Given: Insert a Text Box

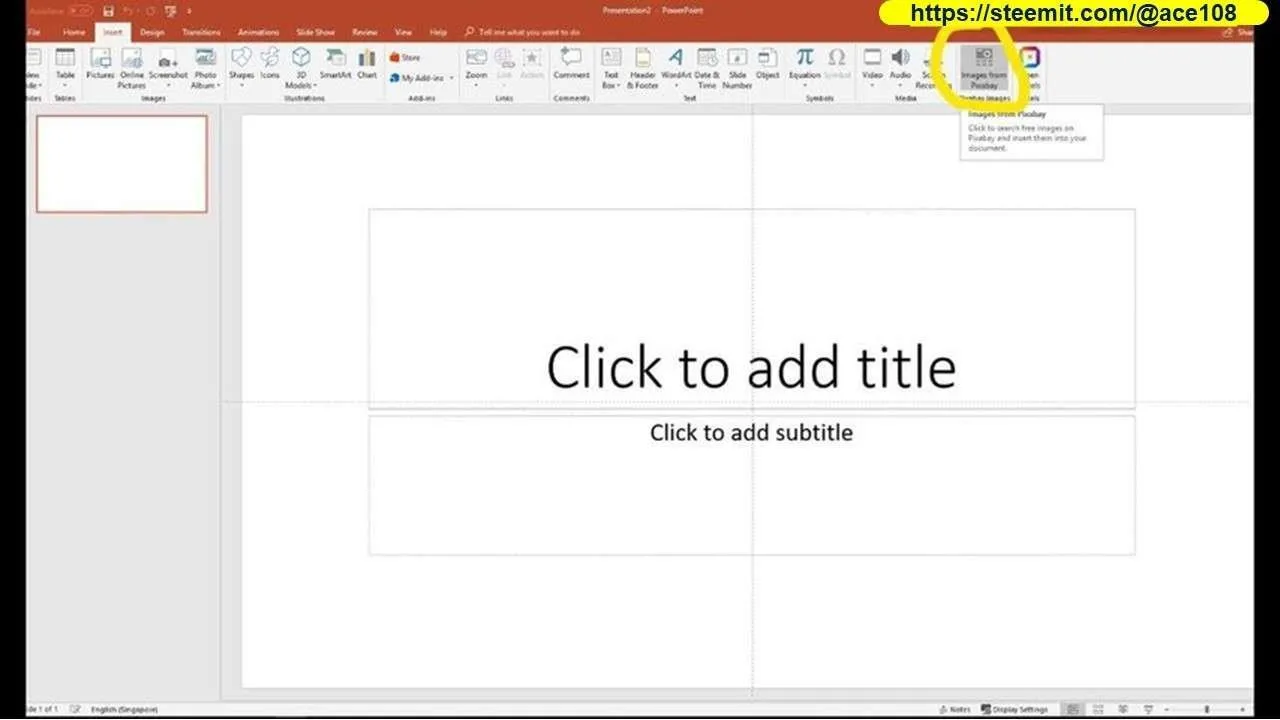Looking at the screenshot, I should click(x=611, y=68).
